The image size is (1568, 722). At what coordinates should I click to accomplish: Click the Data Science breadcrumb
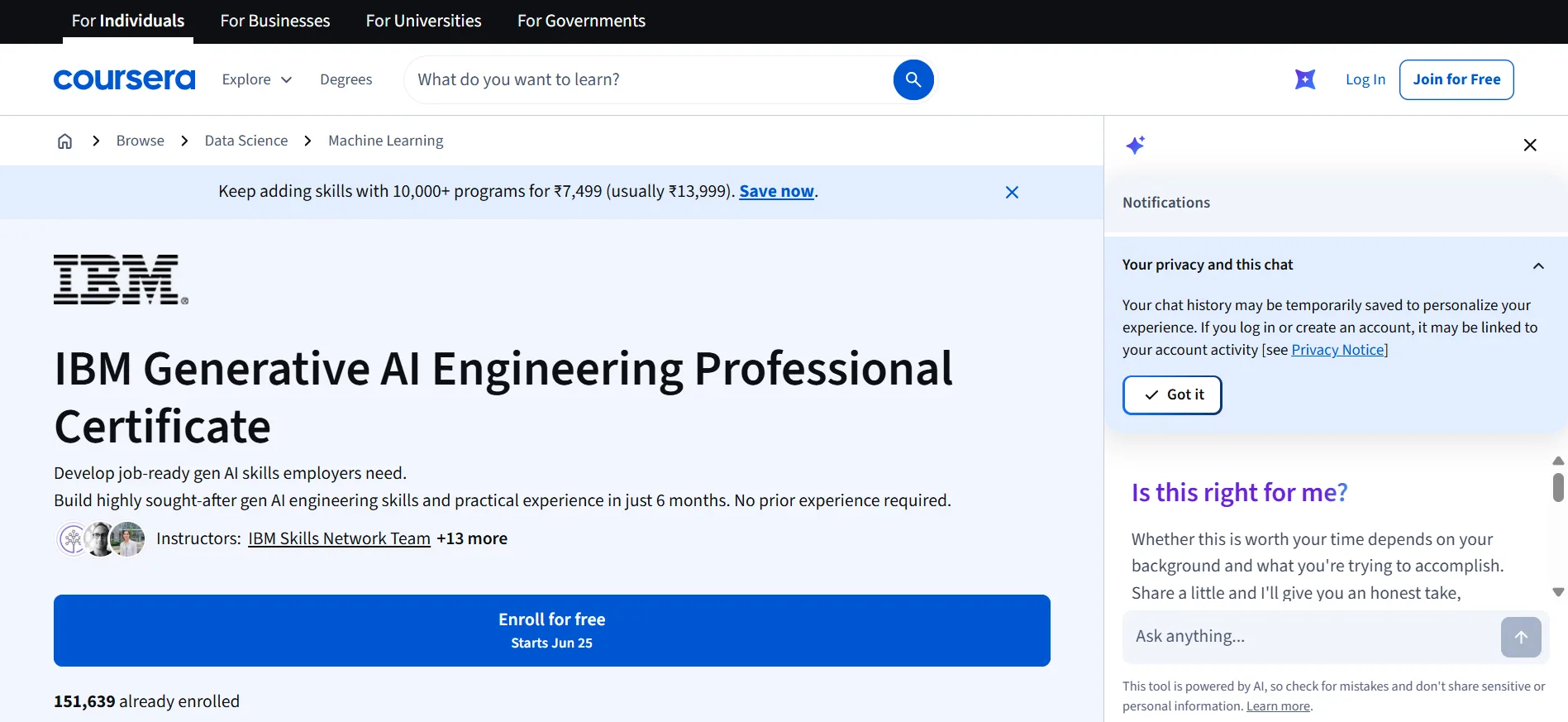click(x=246, y=141)
